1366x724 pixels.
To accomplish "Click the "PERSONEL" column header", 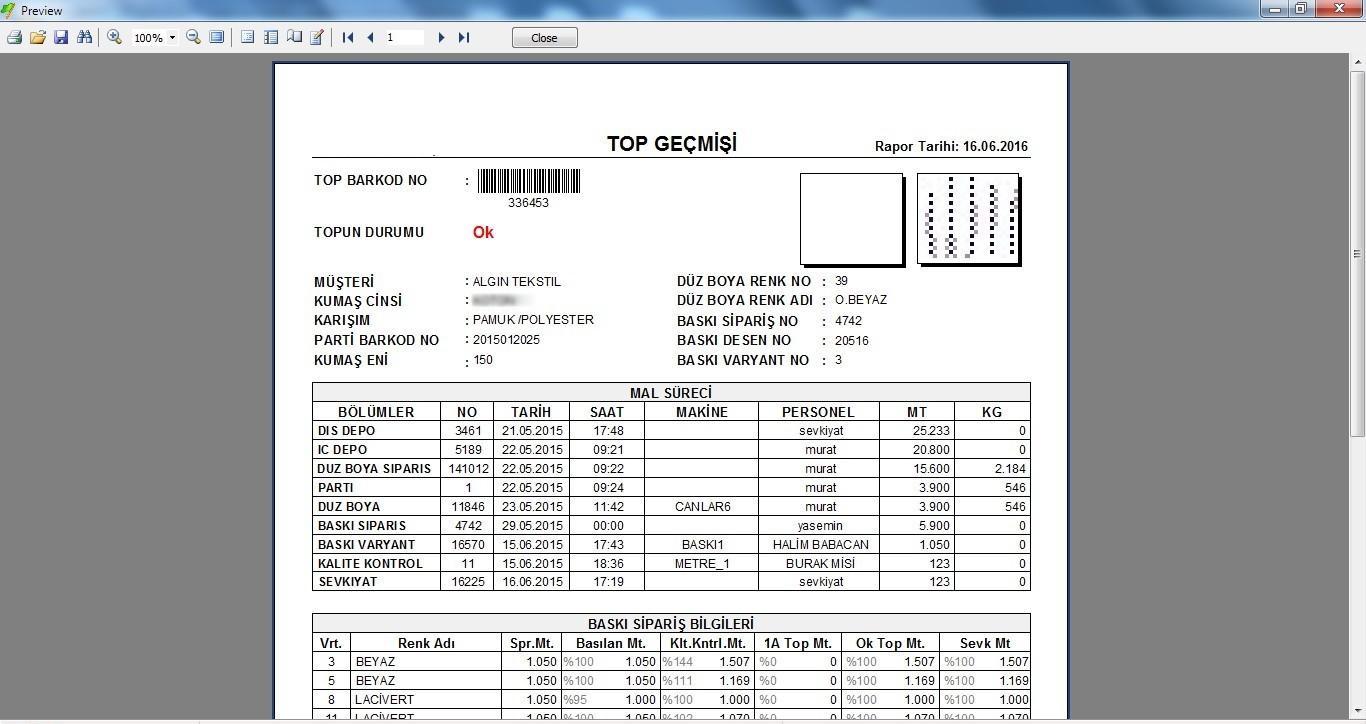I will (818, 412).
